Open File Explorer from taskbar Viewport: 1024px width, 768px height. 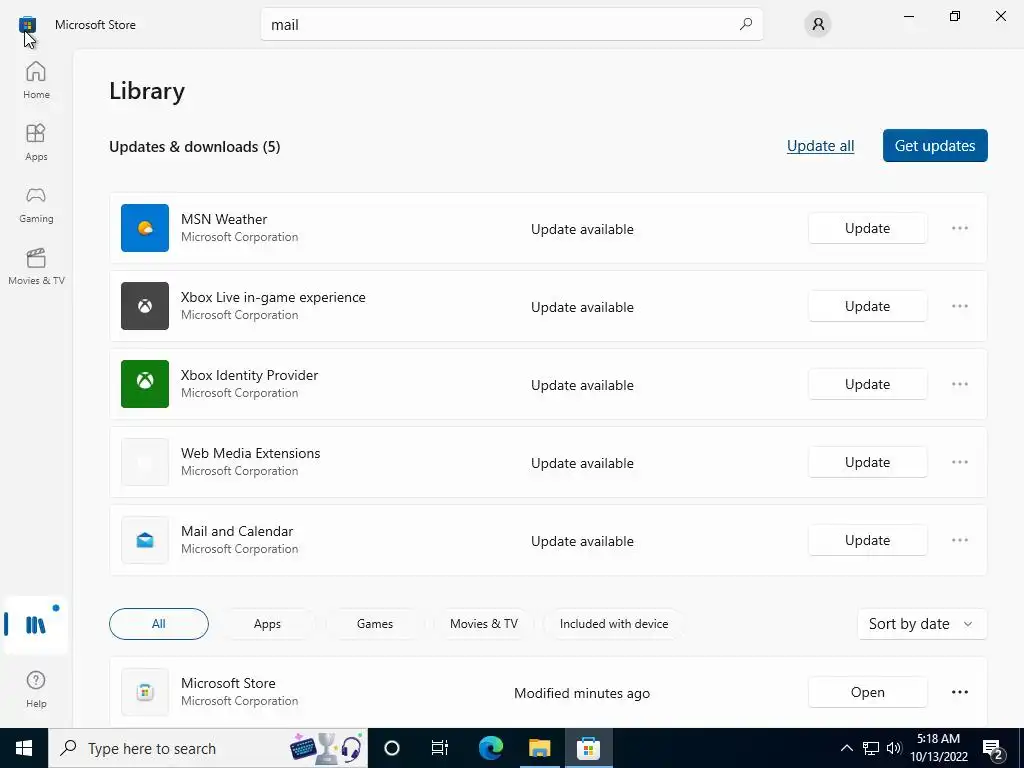coord(539,748)
